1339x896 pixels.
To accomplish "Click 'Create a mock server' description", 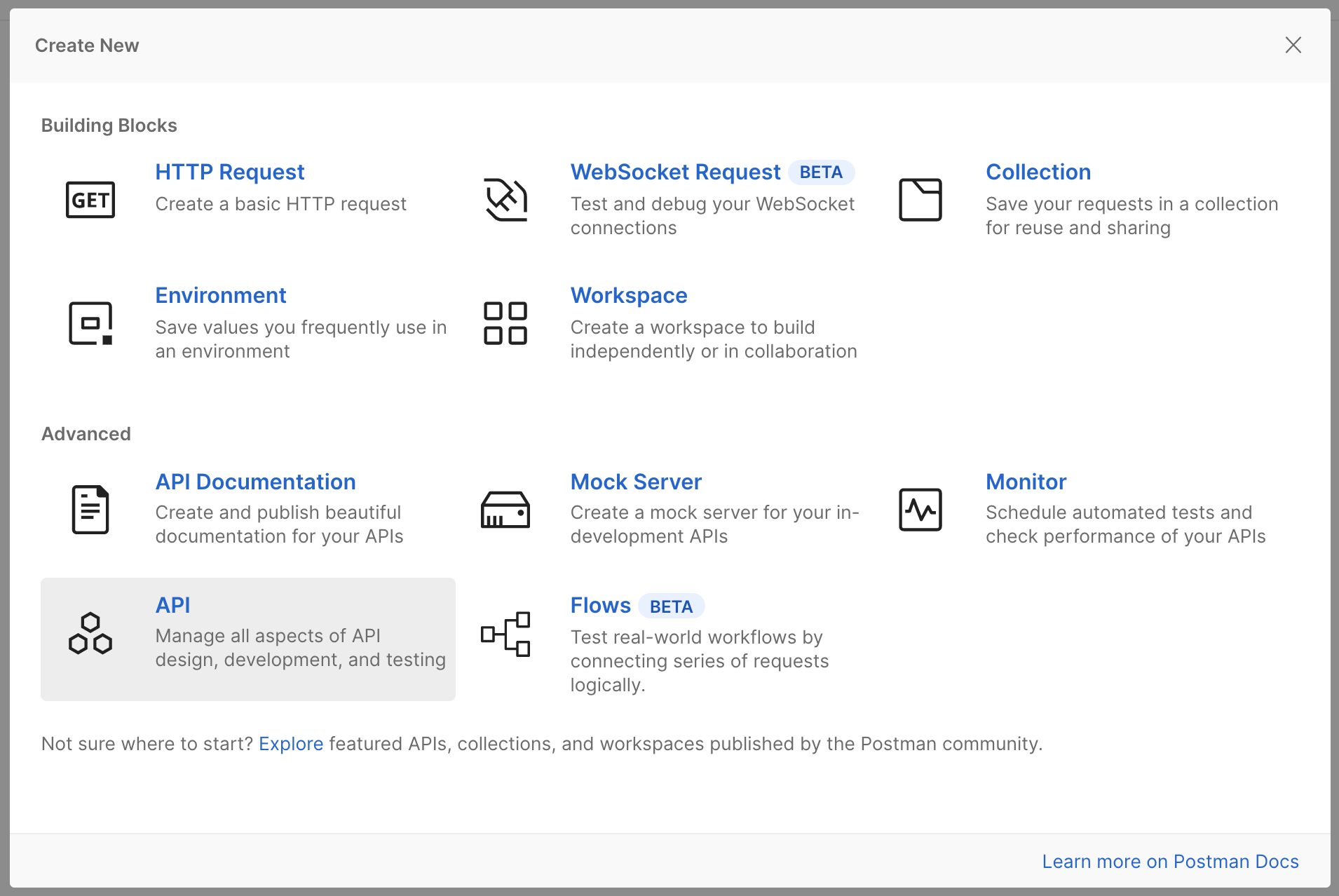I will 714,524.
